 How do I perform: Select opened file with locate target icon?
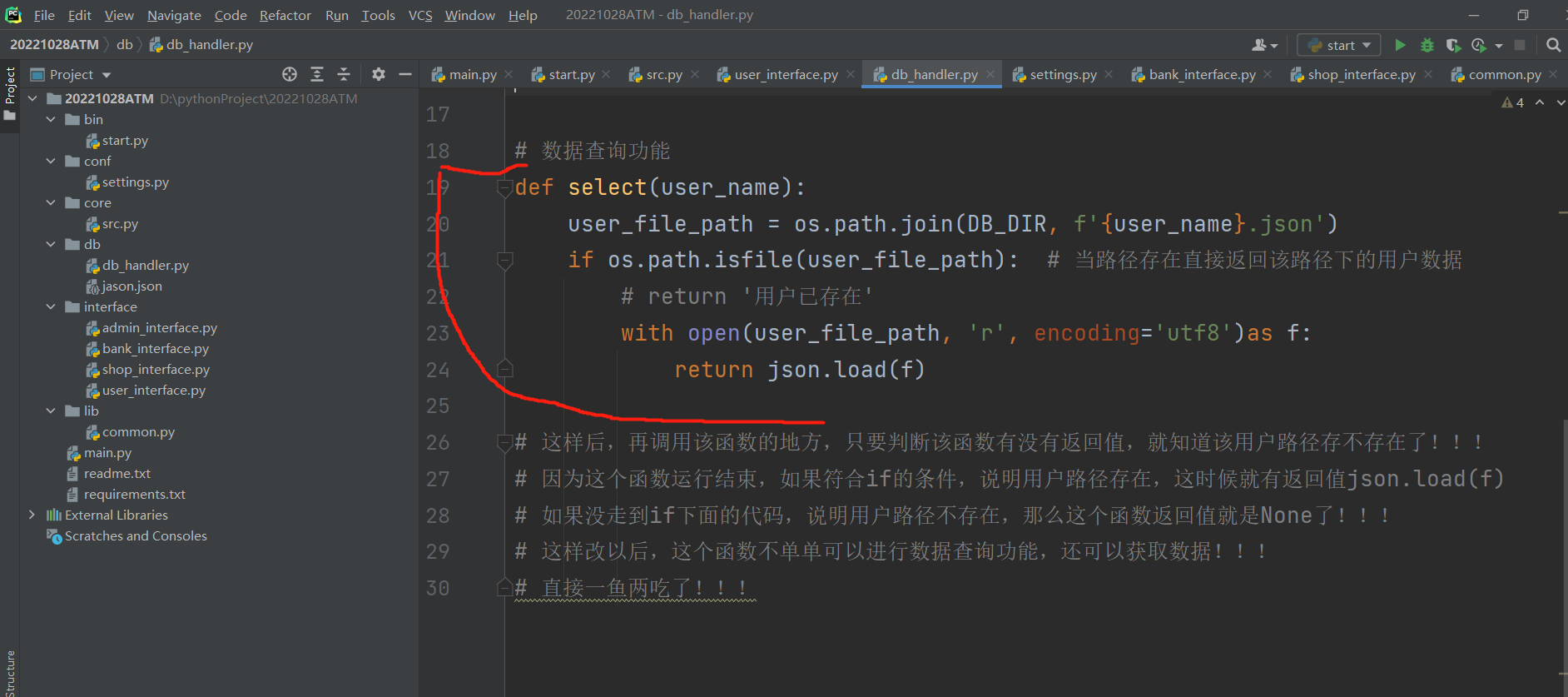tap(290, 74)
